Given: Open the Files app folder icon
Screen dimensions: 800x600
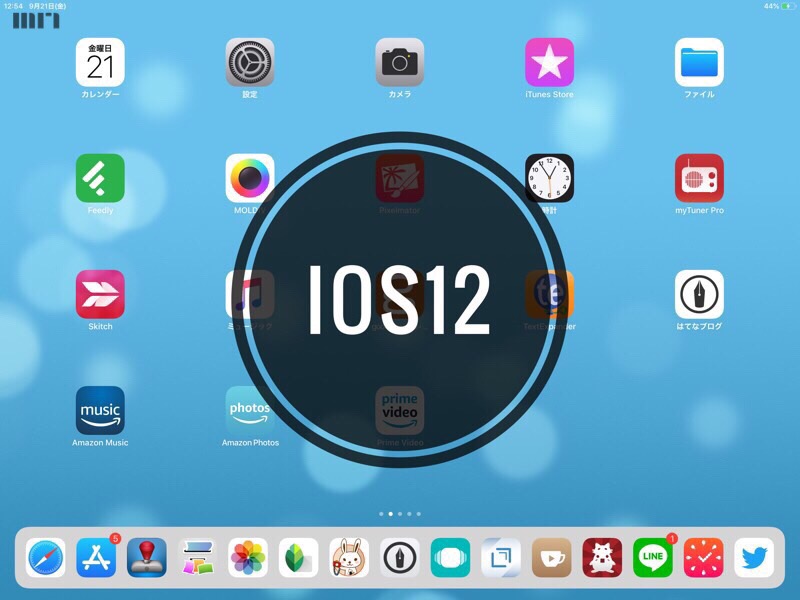Looking at the screenshot, I should tap(699, 62).
